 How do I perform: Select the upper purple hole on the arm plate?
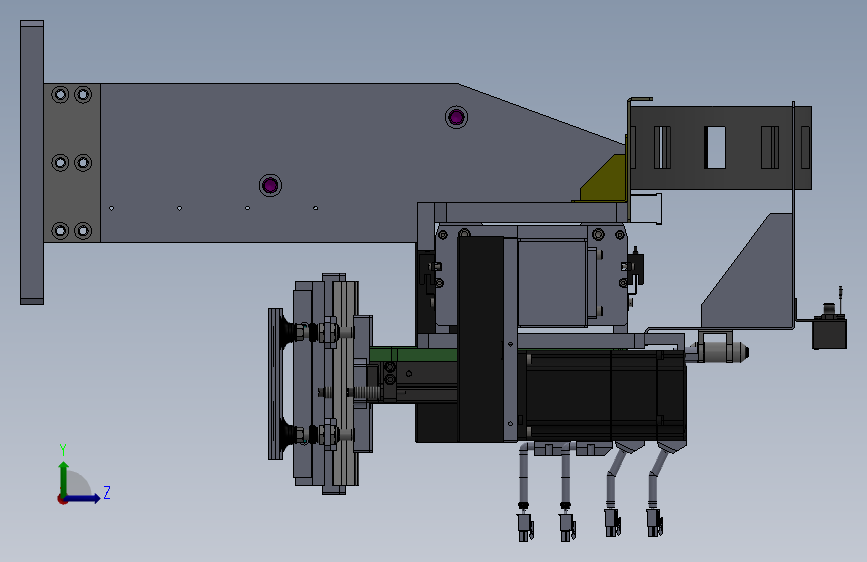click(x=456, y=117)
